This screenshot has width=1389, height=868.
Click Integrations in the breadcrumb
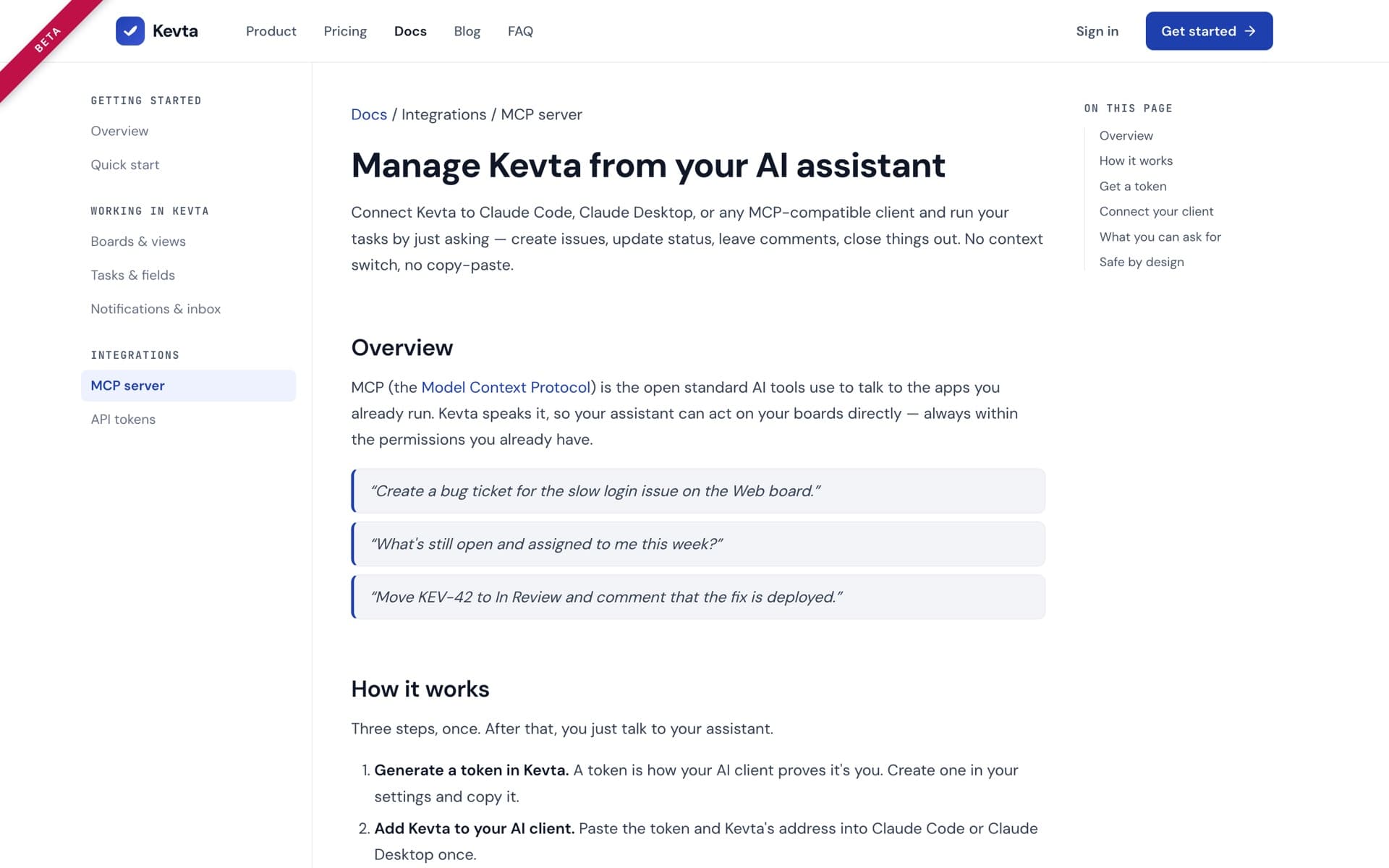coord(443,114)
